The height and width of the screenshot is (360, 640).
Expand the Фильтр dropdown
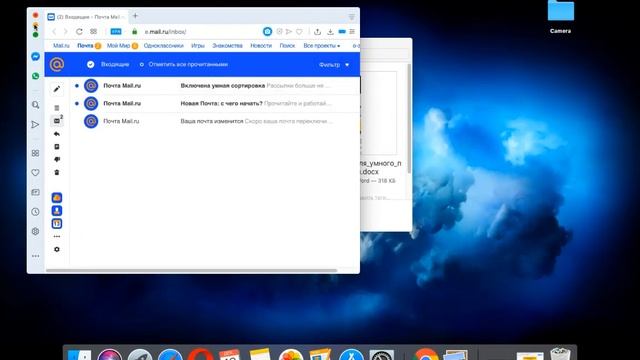334,64
